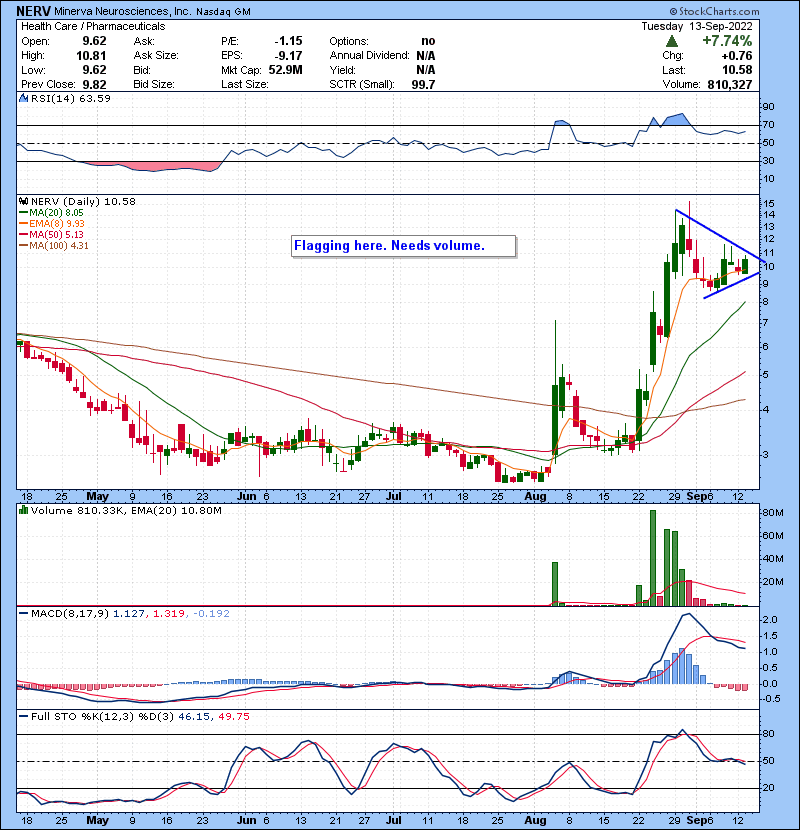The image size is (800, 830).
Task: Click the Nasdaq GM exchange label
Action: [223, 12]
